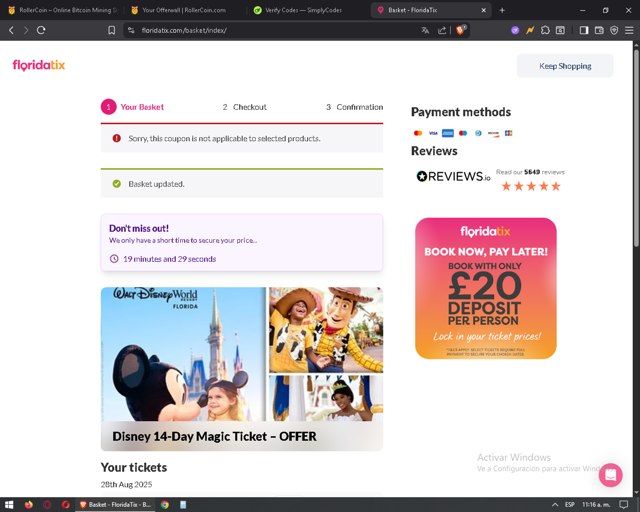Viewport: 640px width, 512px height.
Task: Switch to Your Offerwall RollerCoin tab
Action: tap(184, 10)
